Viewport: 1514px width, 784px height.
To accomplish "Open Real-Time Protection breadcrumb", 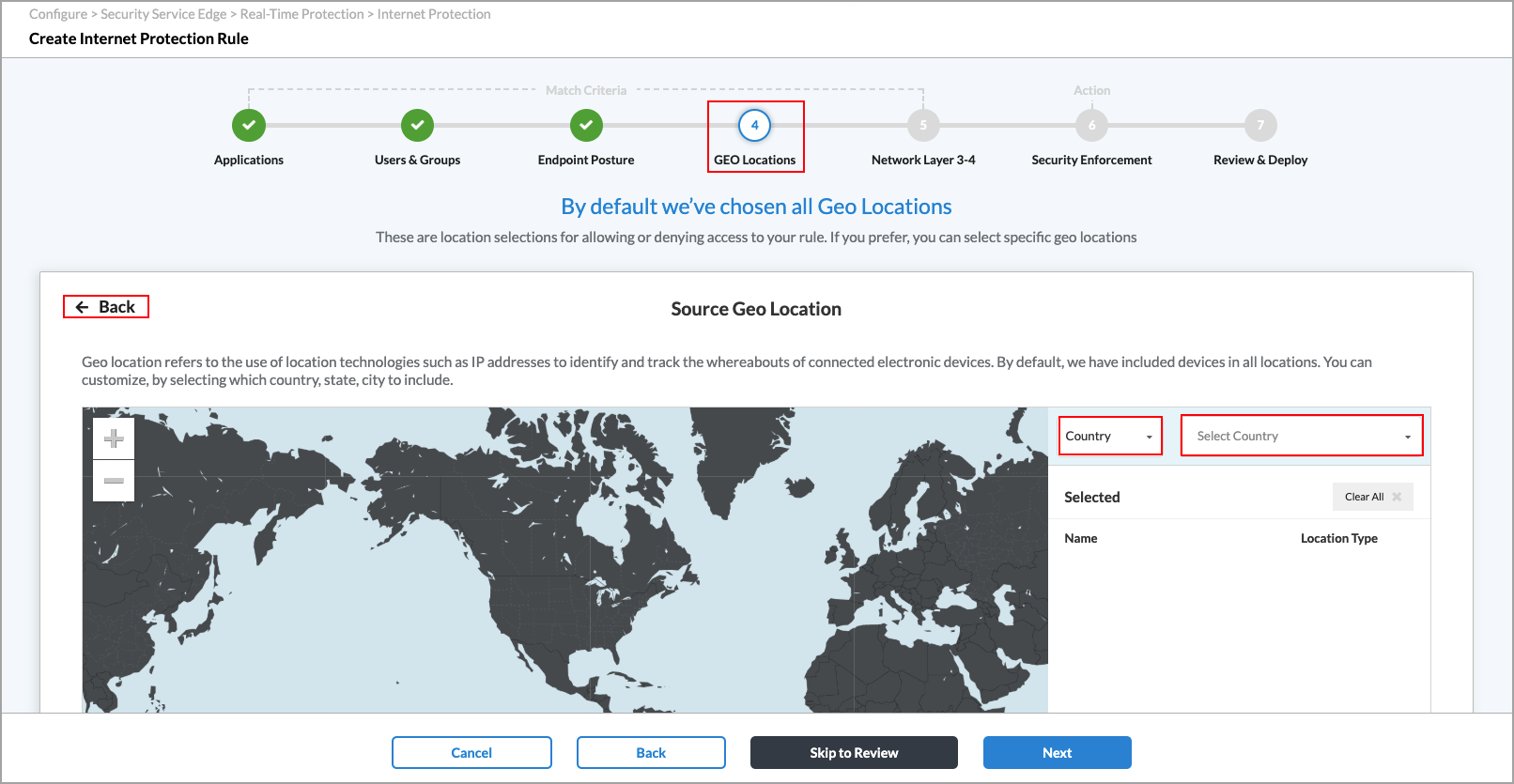I will point(301,14).
